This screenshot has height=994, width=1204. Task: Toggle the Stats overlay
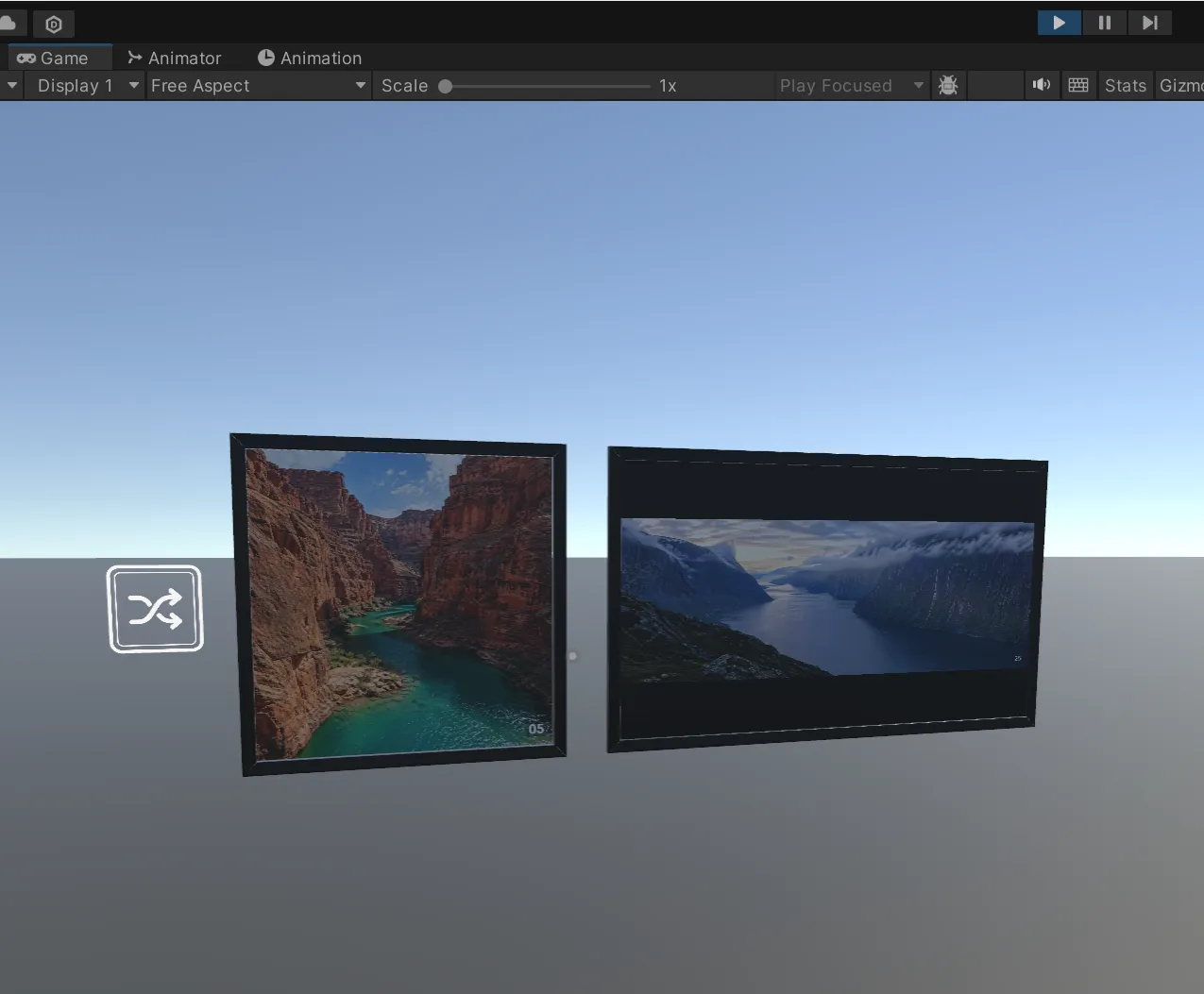tap(1126, 85)
